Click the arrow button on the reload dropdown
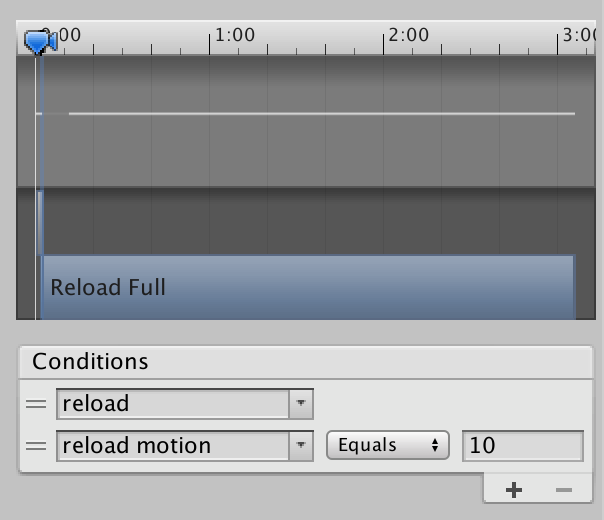The width and height of the screenshot is (604, 520). 301,404
